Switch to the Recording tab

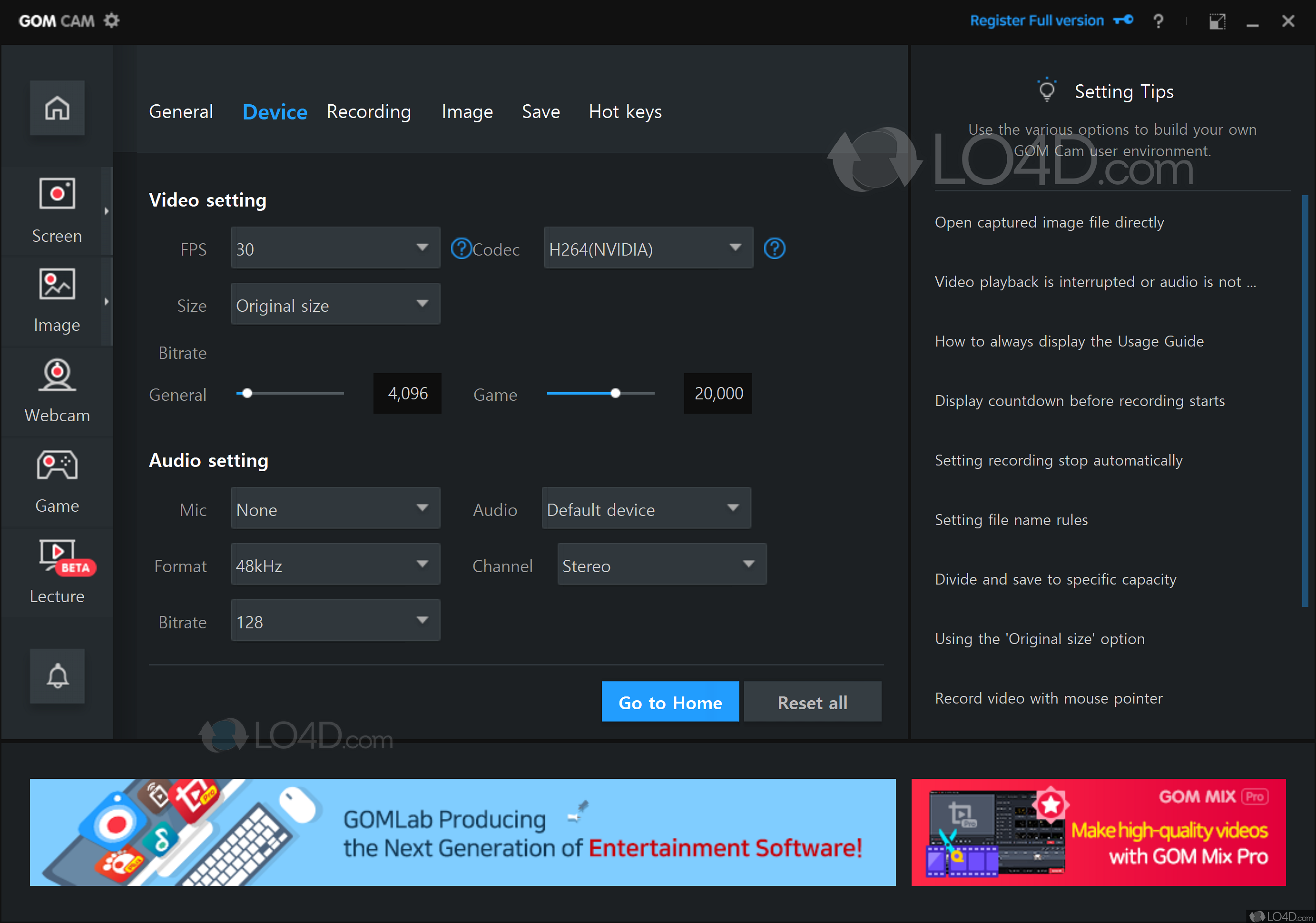369,112
